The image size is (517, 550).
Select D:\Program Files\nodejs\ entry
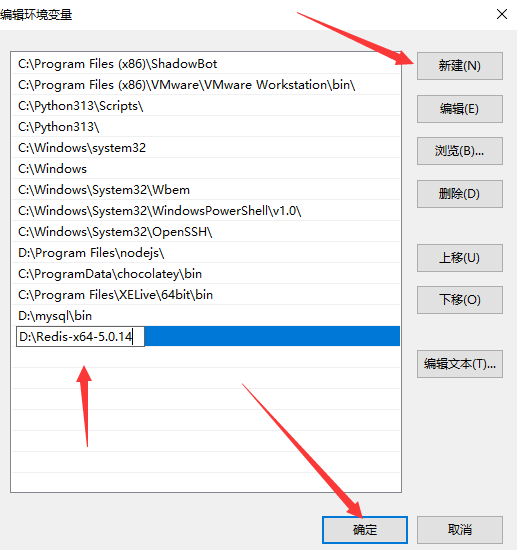[x=206, y=253]
